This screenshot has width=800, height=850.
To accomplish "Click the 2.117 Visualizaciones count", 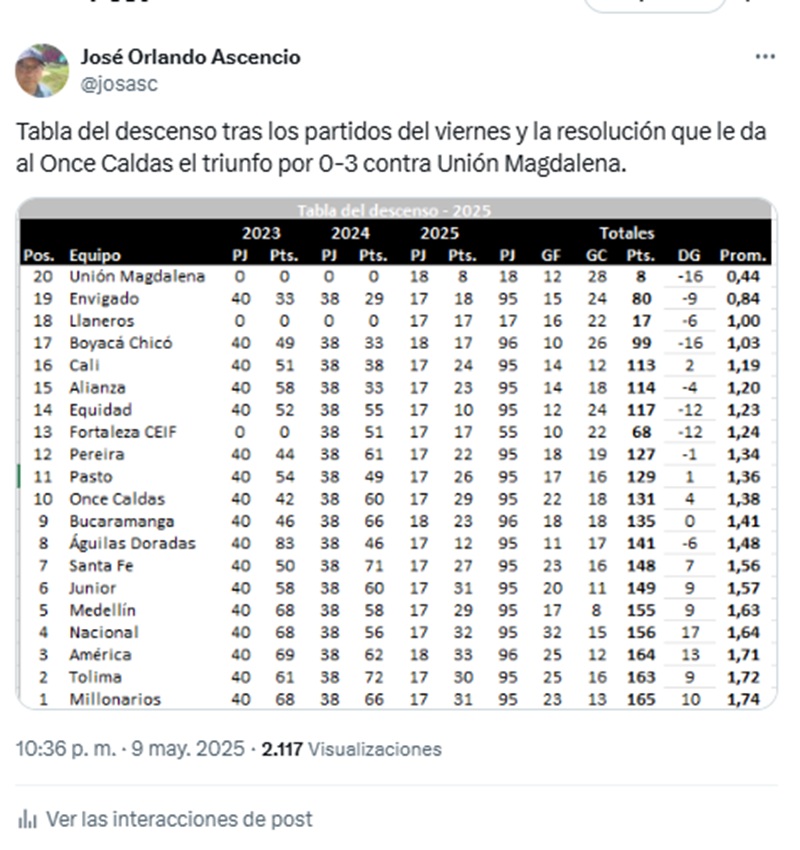I will click(352, 749).
